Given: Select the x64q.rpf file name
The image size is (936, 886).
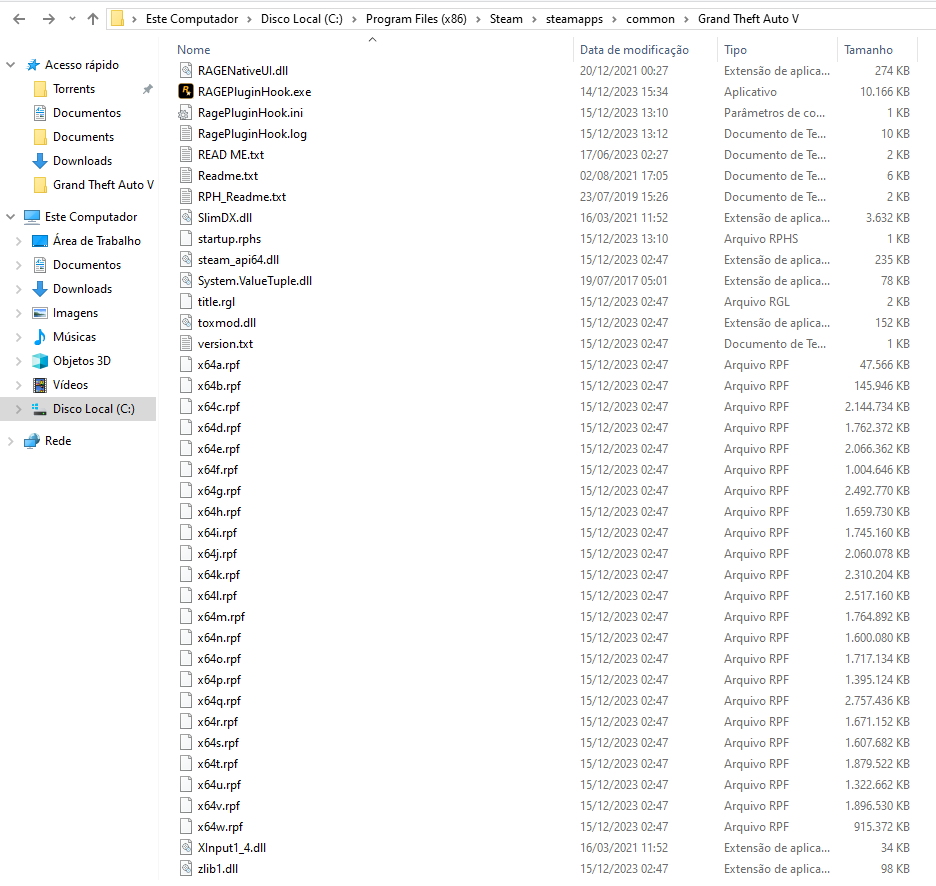Looking at the screenshot, I should pyautogui.click(x=219, y=700).
